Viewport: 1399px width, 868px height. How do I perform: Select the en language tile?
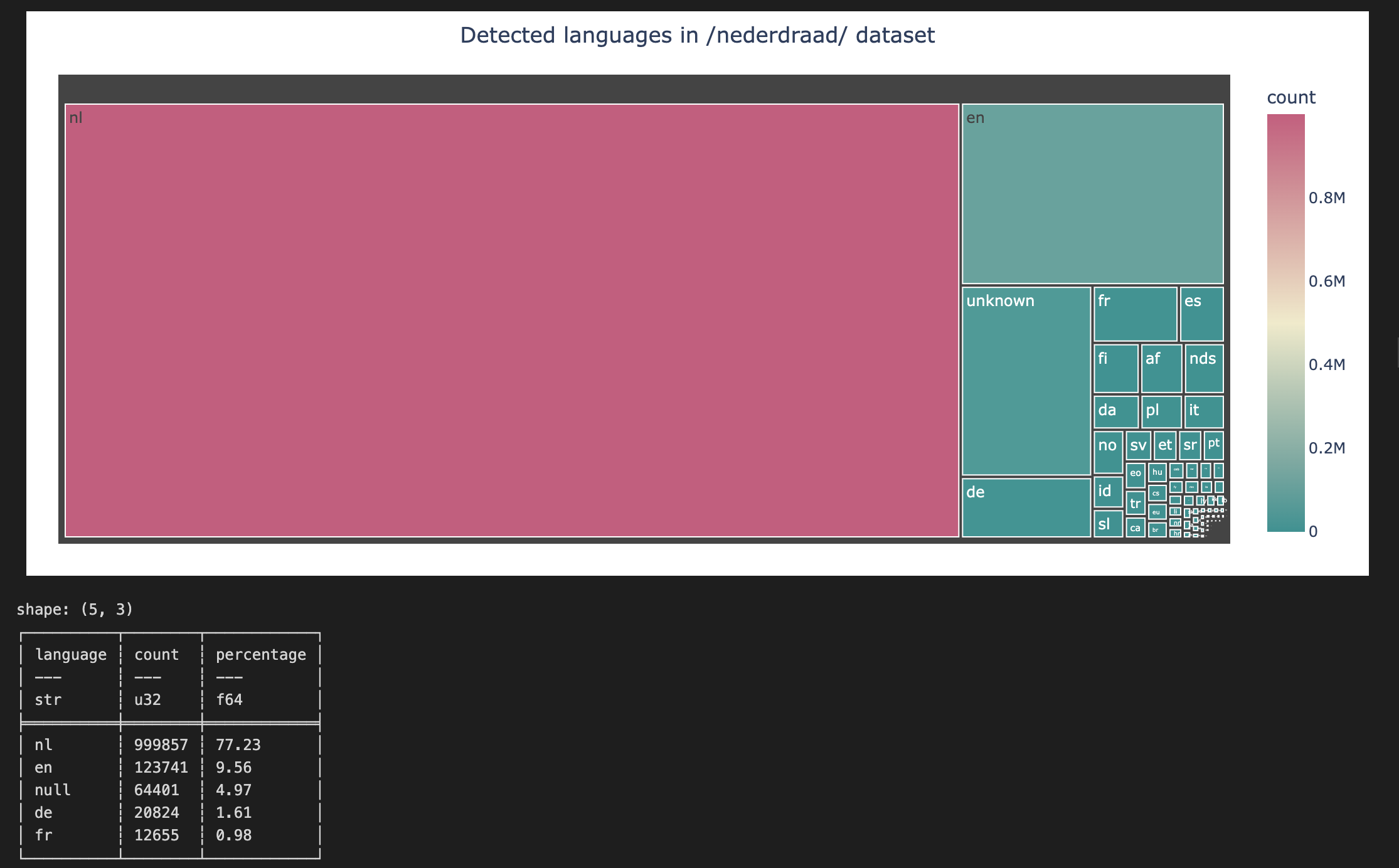point(1092,194)
